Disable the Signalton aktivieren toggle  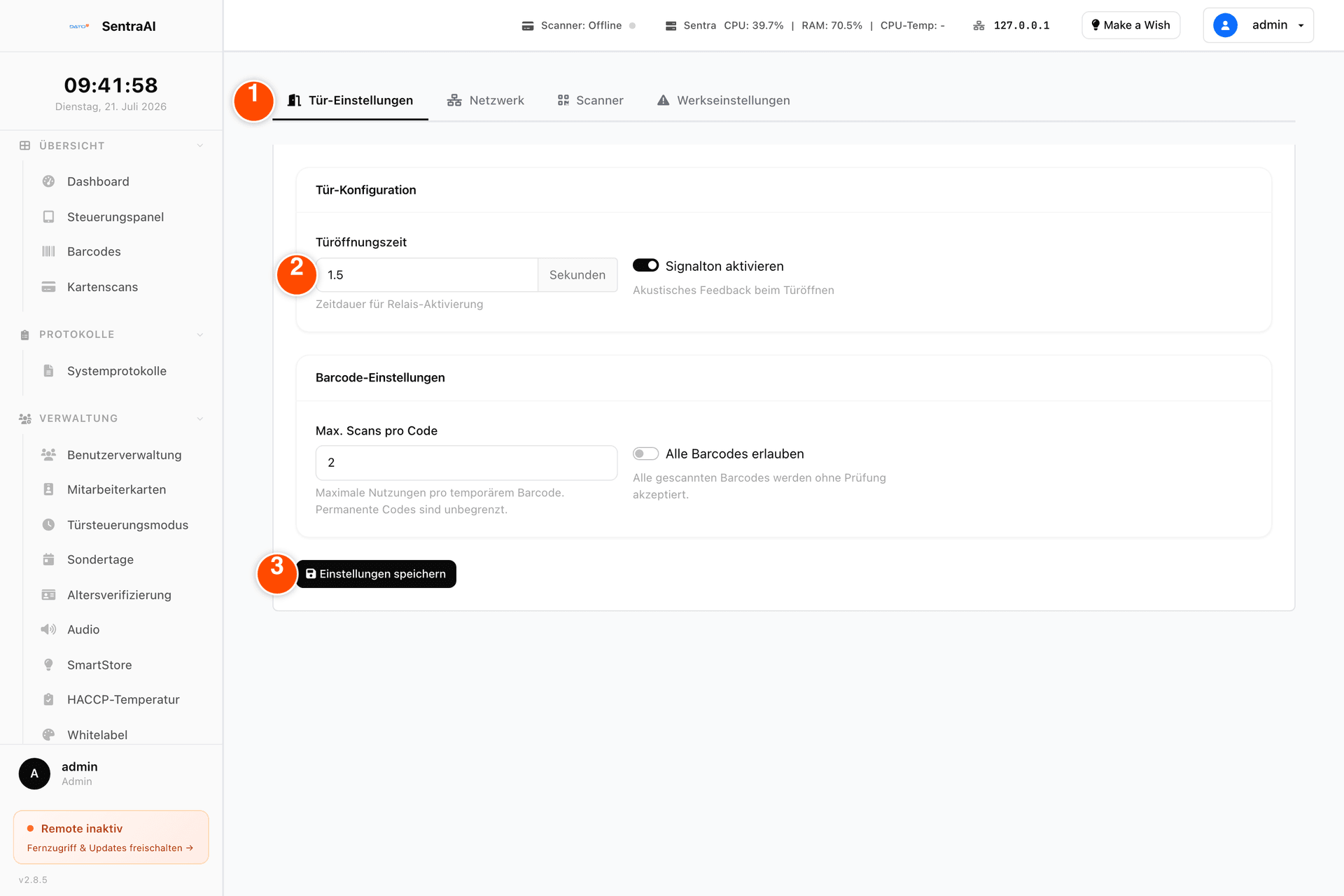(x=645, y=265)
